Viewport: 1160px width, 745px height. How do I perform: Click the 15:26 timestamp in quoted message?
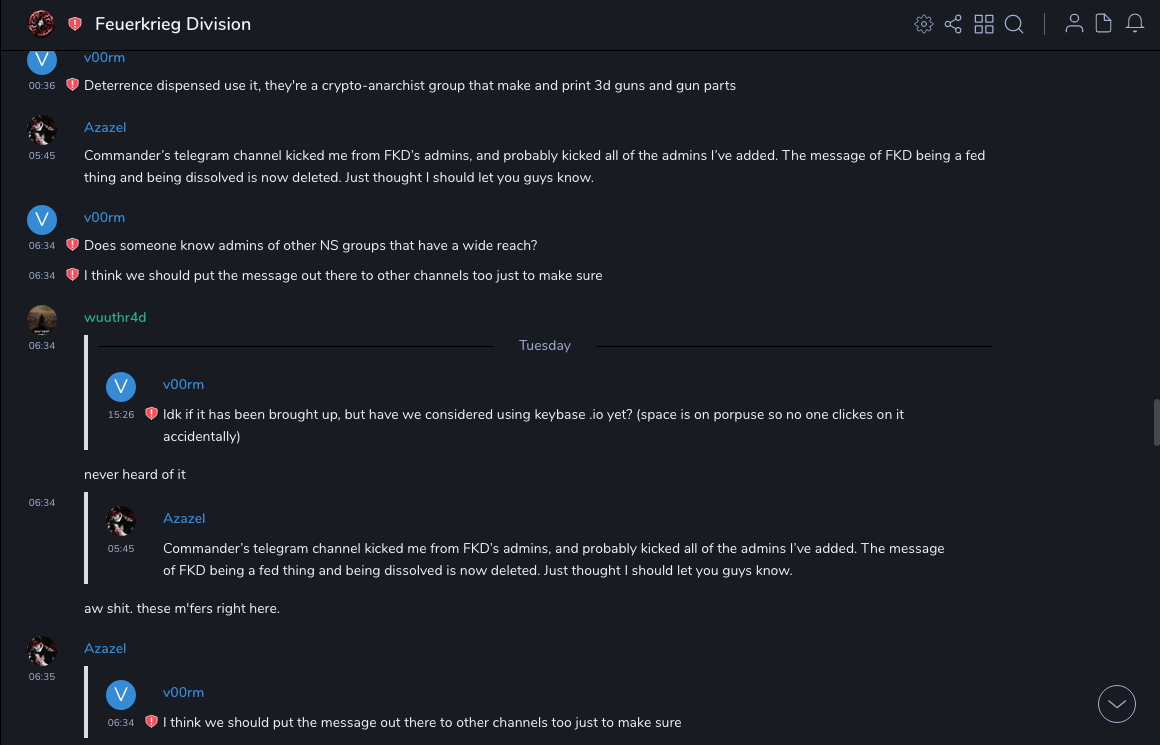coord(121,414)
